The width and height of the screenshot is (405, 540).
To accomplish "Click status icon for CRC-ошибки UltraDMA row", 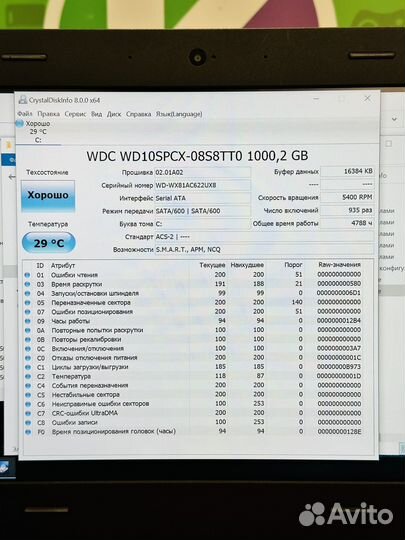I will [28, 413].
